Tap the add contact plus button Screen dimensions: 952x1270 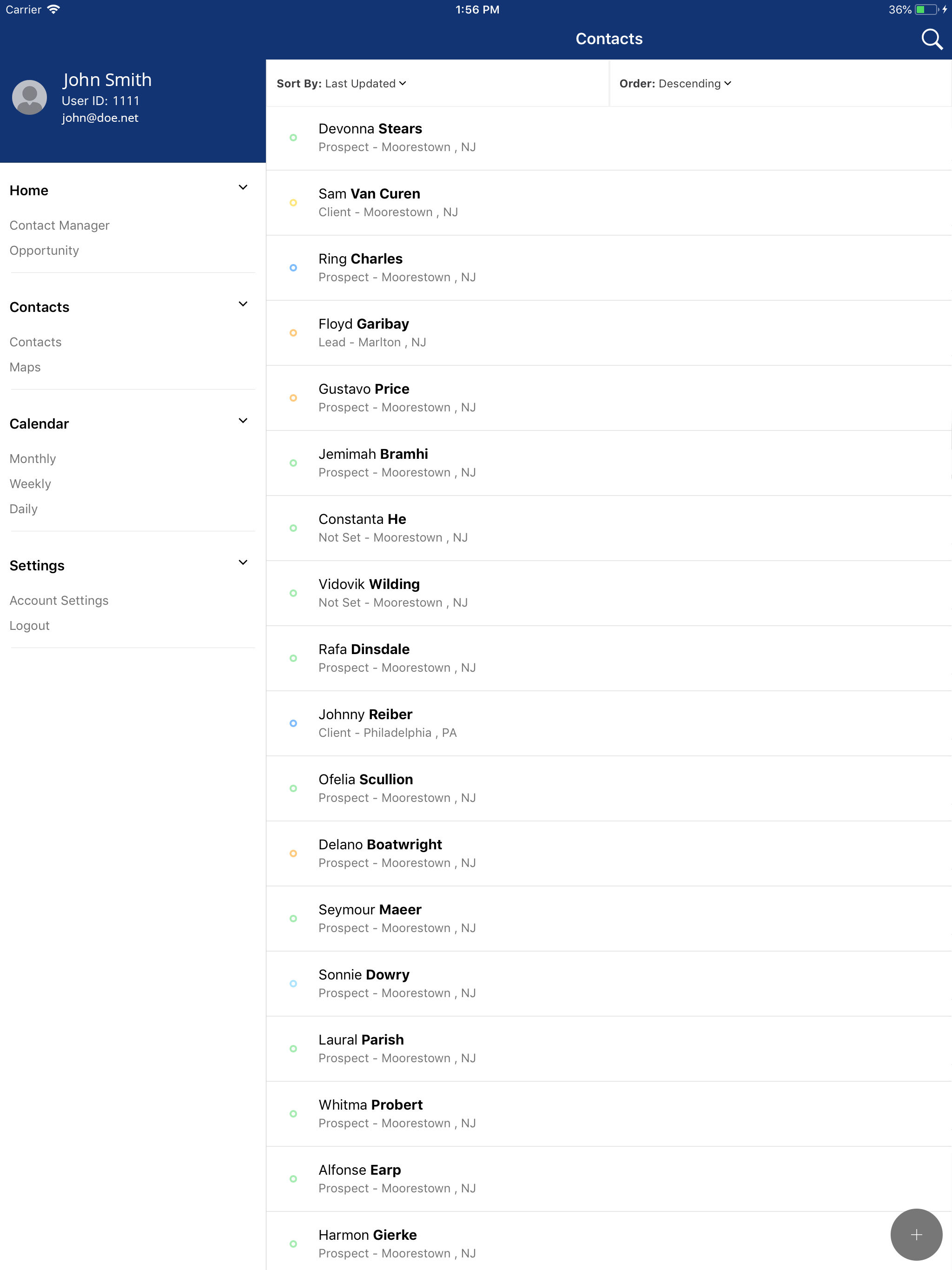[916, 1234]
